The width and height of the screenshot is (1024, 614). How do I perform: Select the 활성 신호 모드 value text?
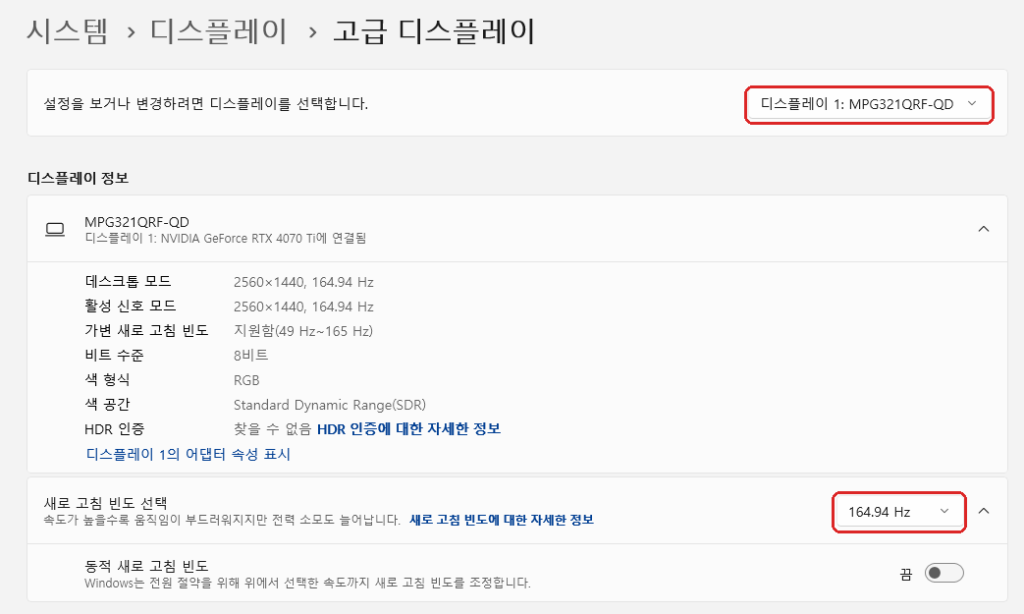click(x=304, y=306)
